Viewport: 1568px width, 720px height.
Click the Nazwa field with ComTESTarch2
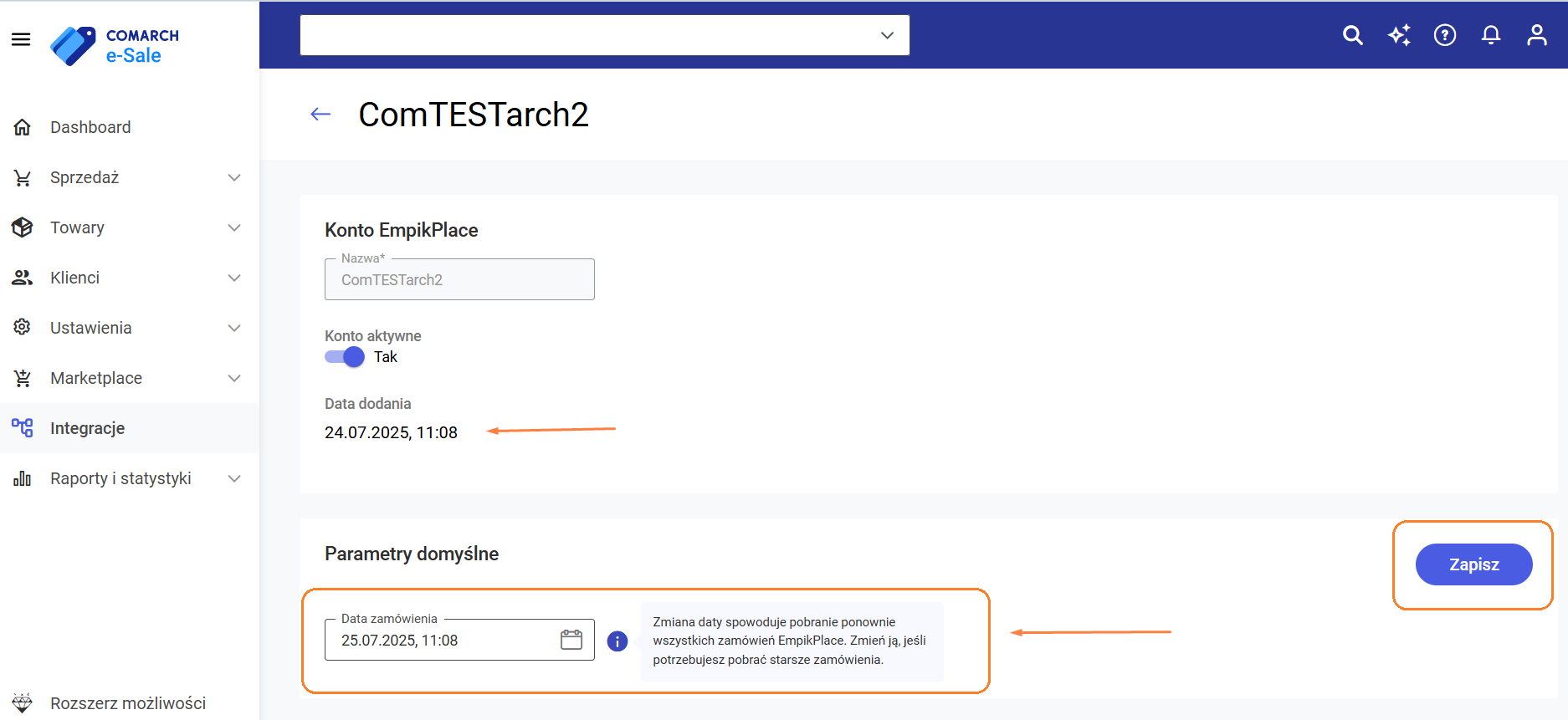(459, 279)
